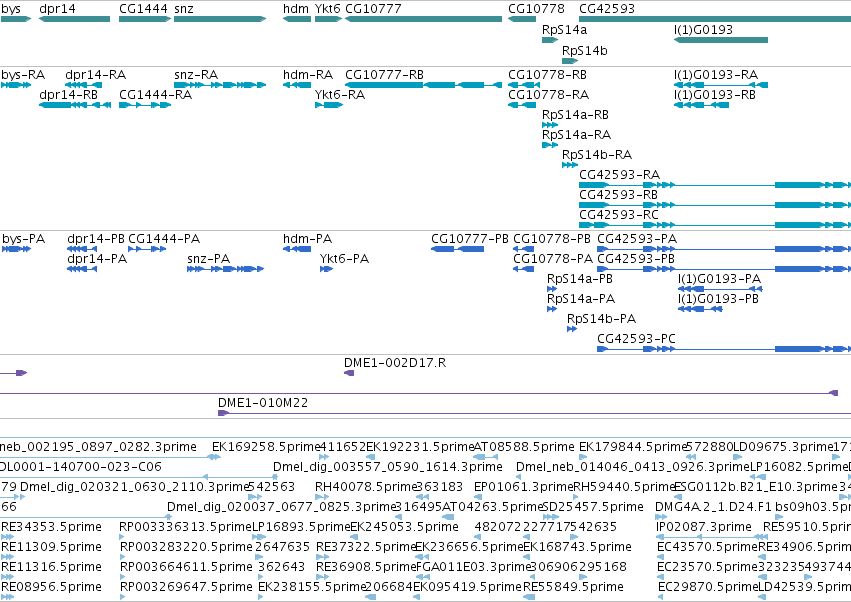Image resolution: width=851 pixels, height=602 pixels.
Task: Select the CG42593-RC transcript label
Action: [619, 215]
